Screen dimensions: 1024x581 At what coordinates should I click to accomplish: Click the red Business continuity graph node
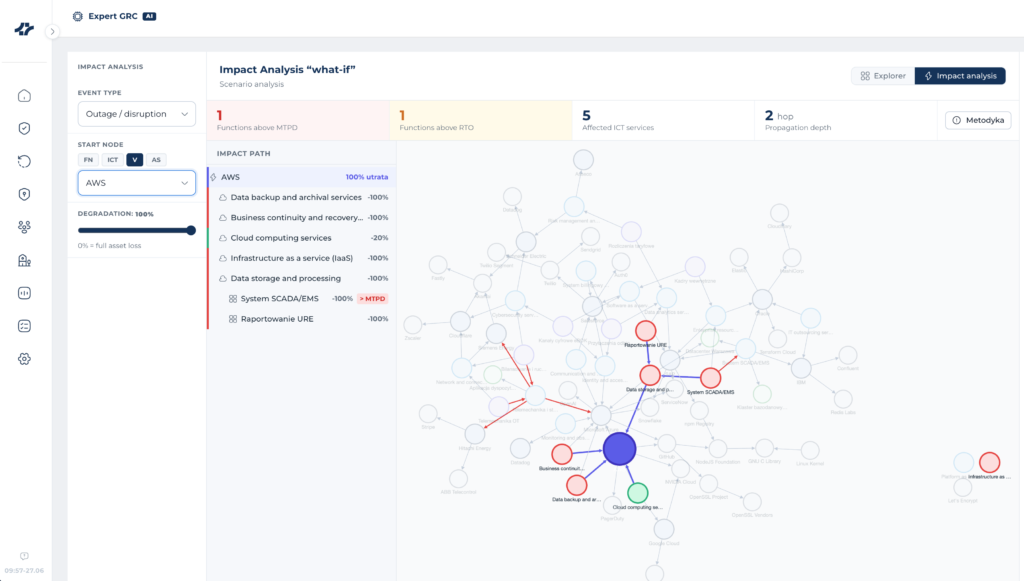[x=562, y=454]
